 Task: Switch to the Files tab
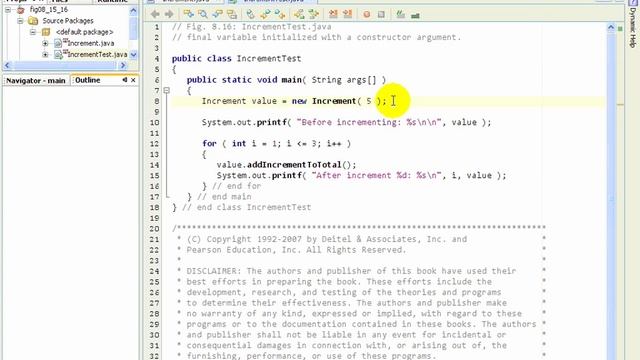(60, 1)
